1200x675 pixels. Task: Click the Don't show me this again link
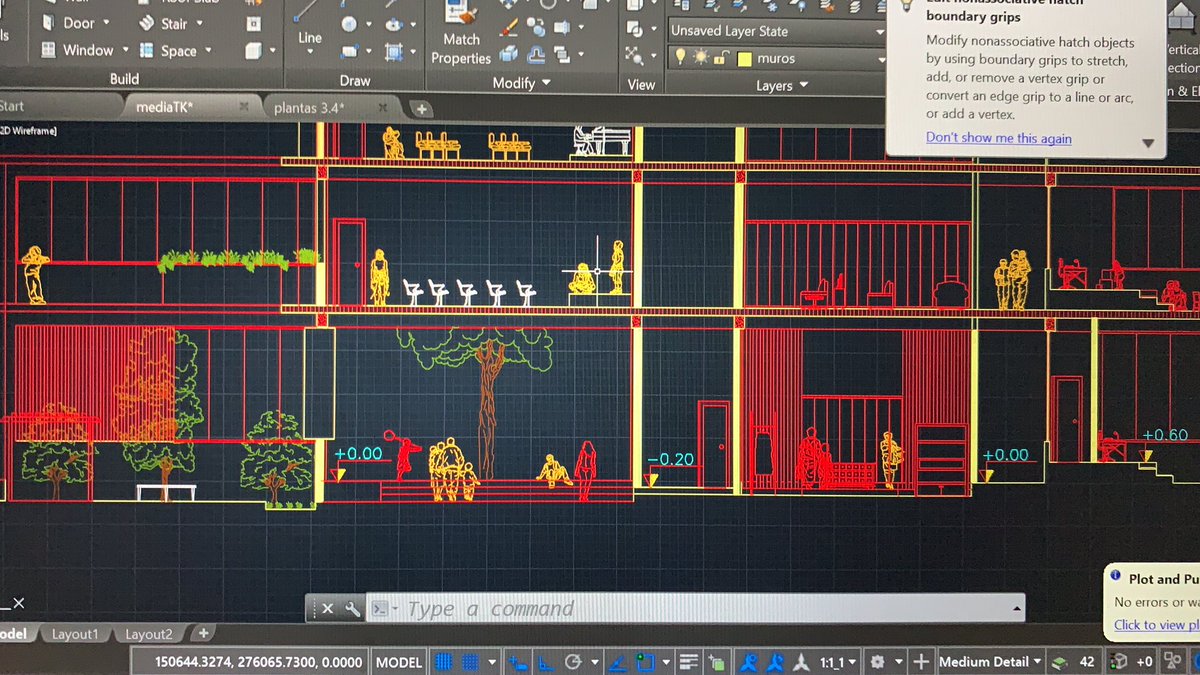click(998, 138)
